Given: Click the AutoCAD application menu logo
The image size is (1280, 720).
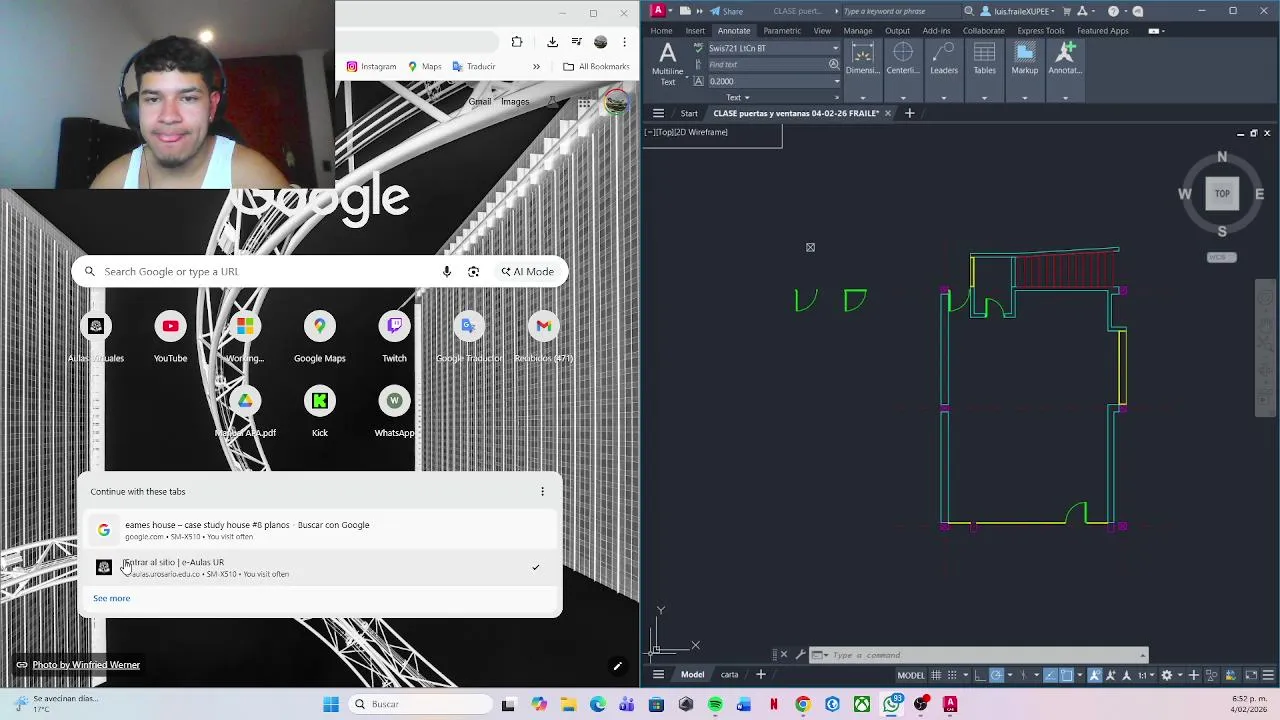Looking at the screenshot, I should (658, 11).
